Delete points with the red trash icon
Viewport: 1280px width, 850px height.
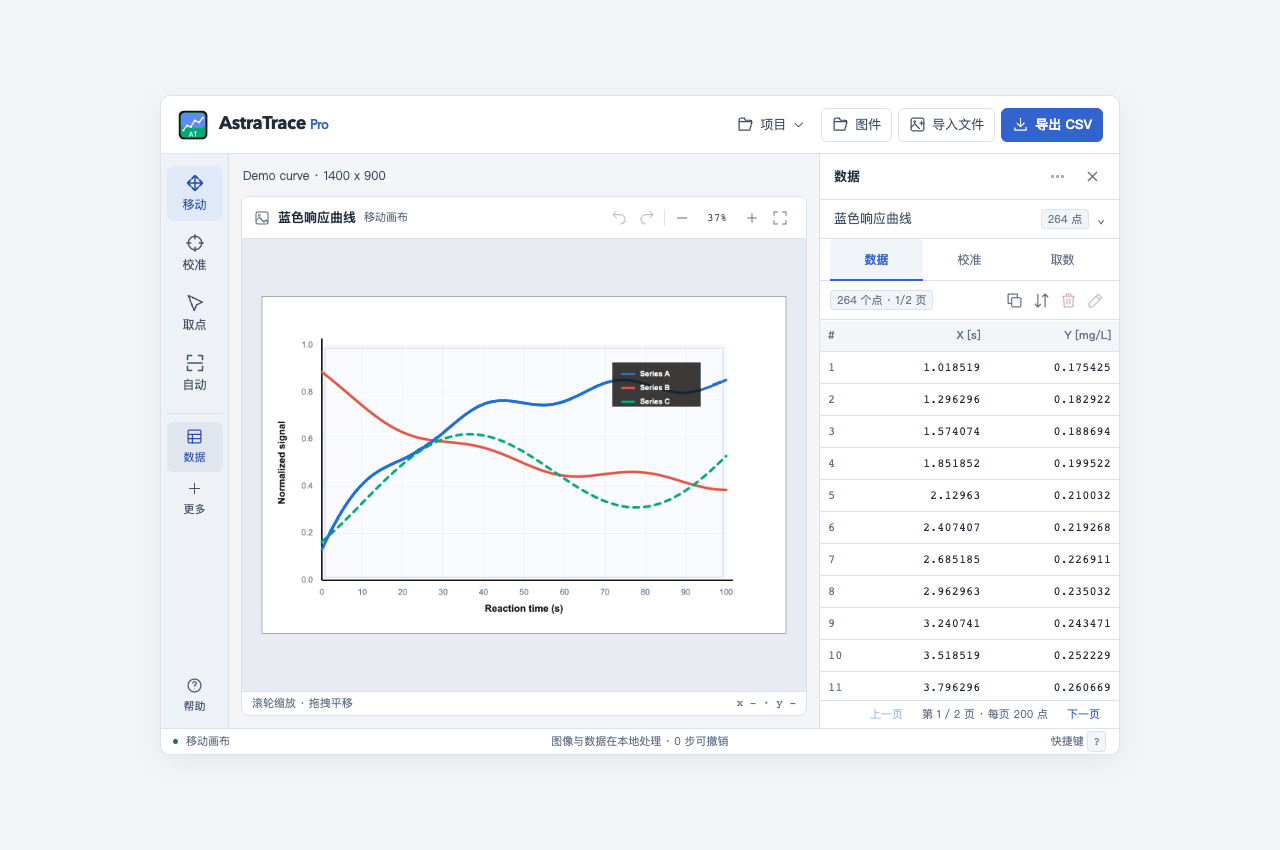[x=1068, y=300]
